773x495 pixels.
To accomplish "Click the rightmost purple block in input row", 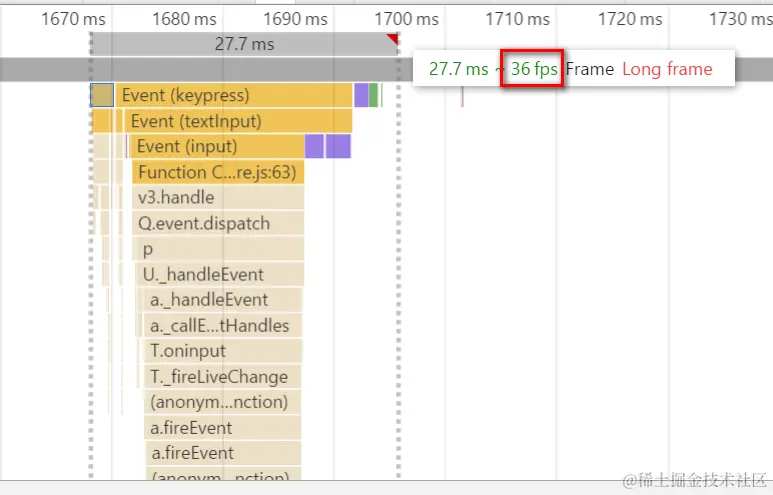I will pyautogui.click(x=338, y=146).
